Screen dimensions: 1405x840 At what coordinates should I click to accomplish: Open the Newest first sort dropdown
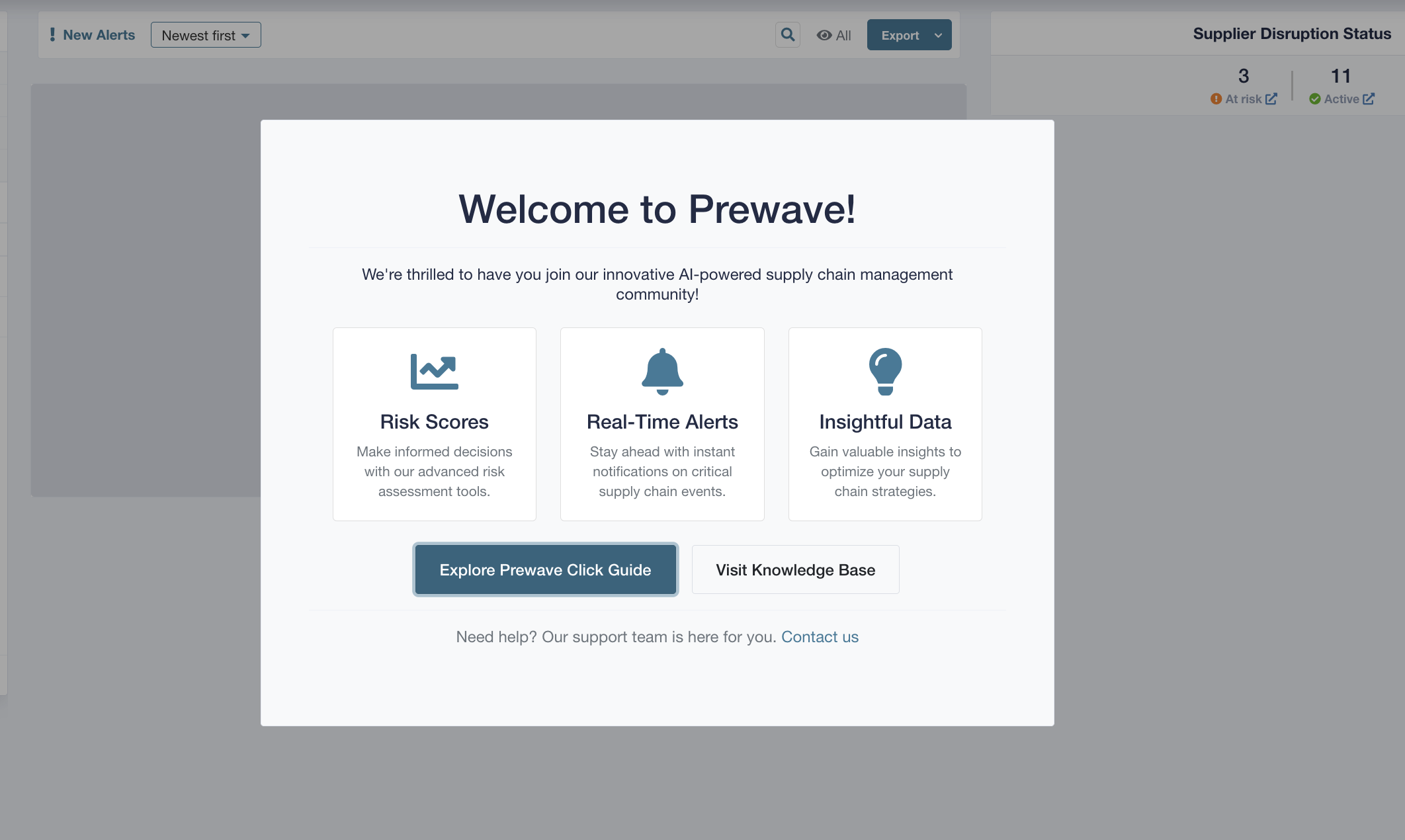coord(206,35)
